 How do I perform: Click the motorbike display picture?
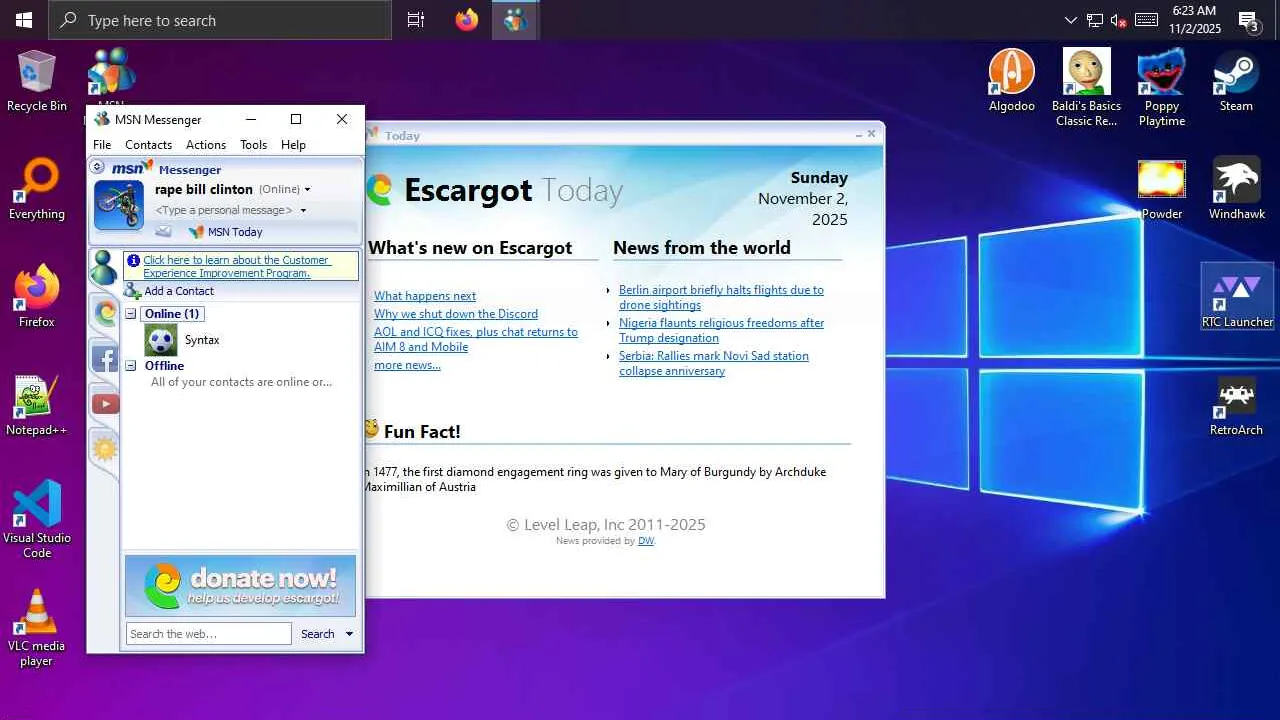point(119,205)
